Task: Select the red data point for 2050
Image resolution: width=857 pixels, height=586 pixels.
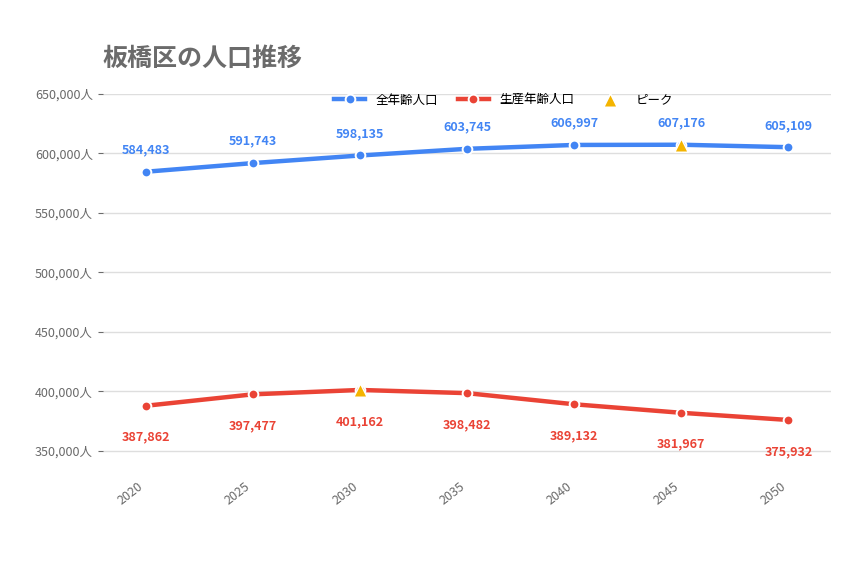Action: (788, 420)
